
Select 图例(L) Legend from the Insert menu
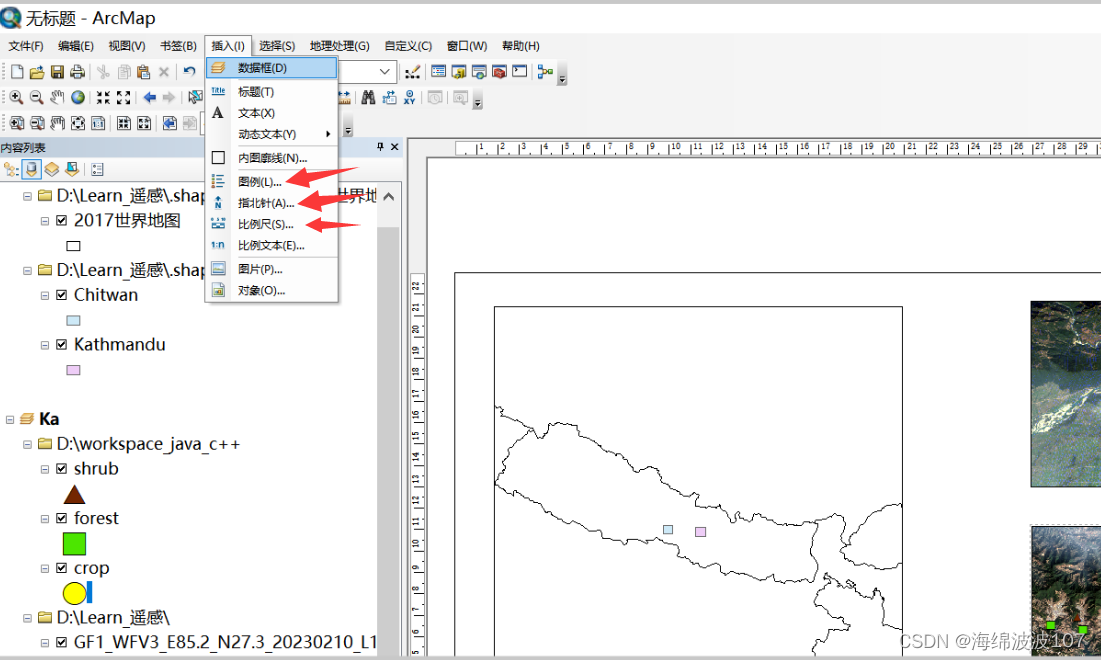(x=272, y=182)
